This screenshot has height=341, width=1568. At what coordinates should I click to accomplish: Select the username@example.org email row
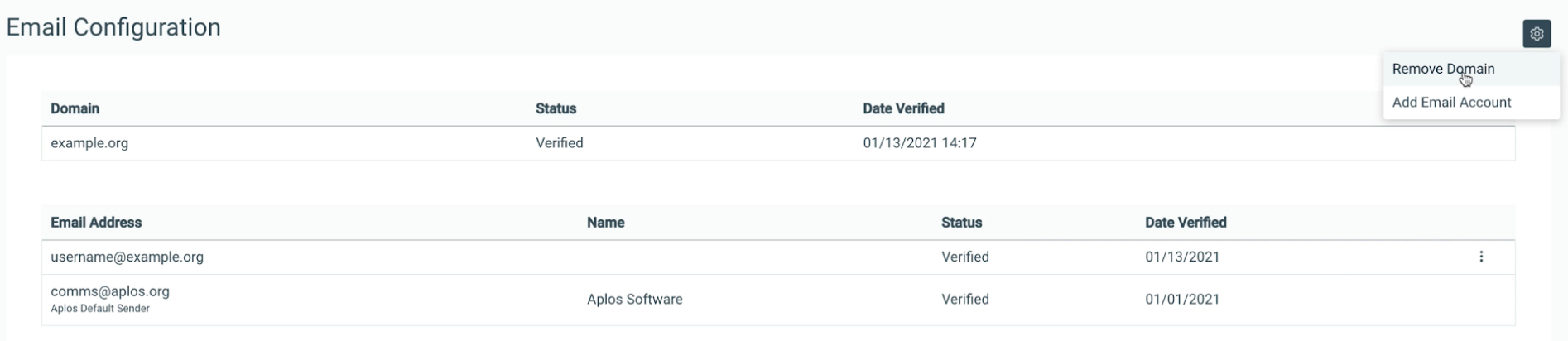(778, 257)
